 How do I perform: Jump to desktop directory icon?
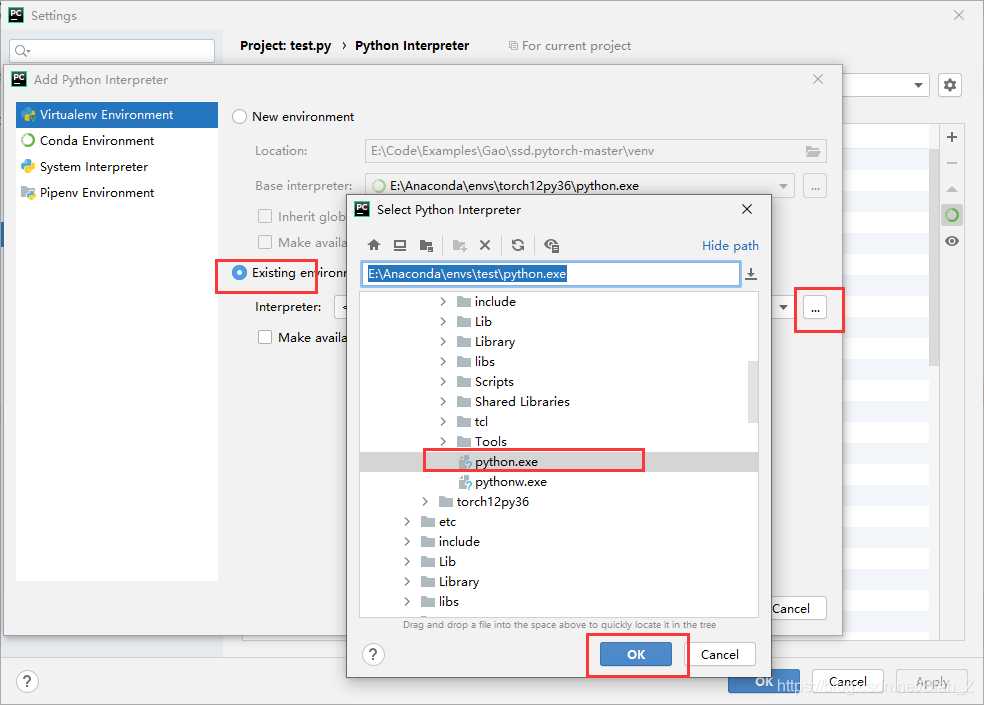[400, 245]
